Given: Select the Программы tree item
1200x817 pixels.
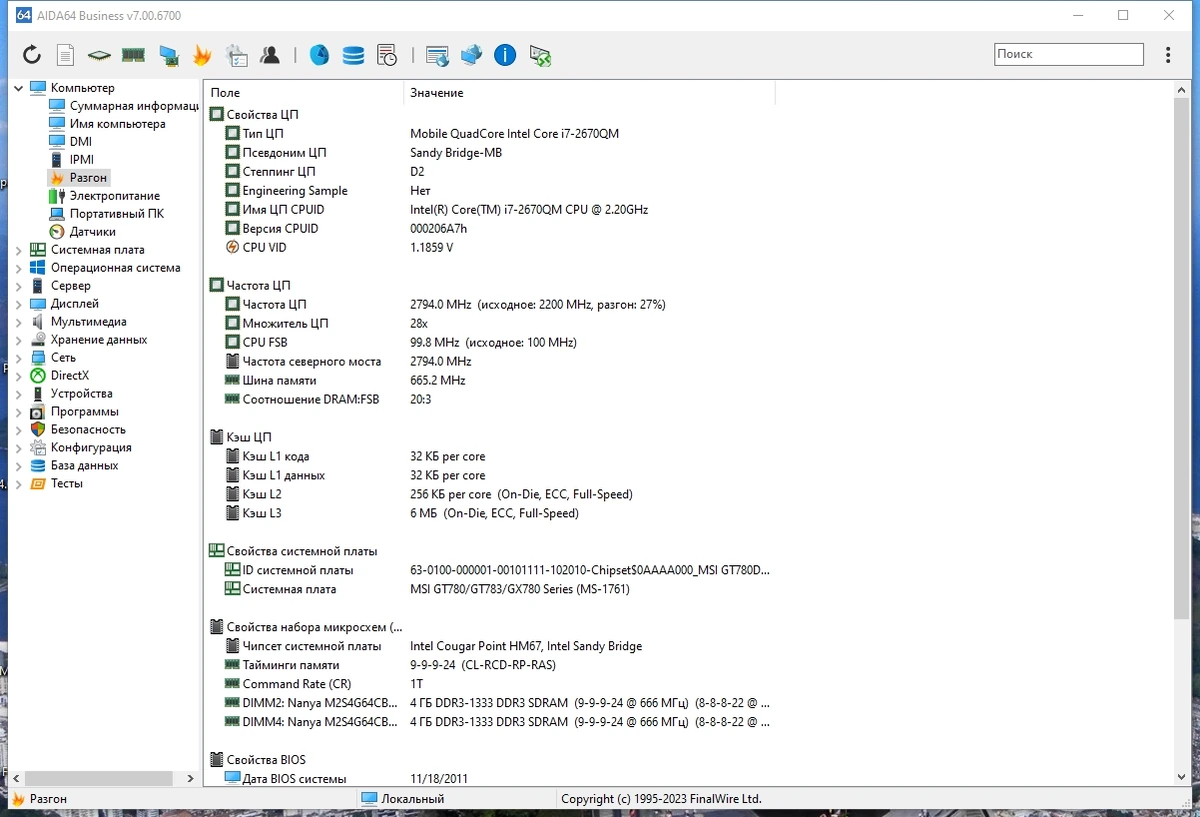Looking at the screenshot, I should click(74, 412).
